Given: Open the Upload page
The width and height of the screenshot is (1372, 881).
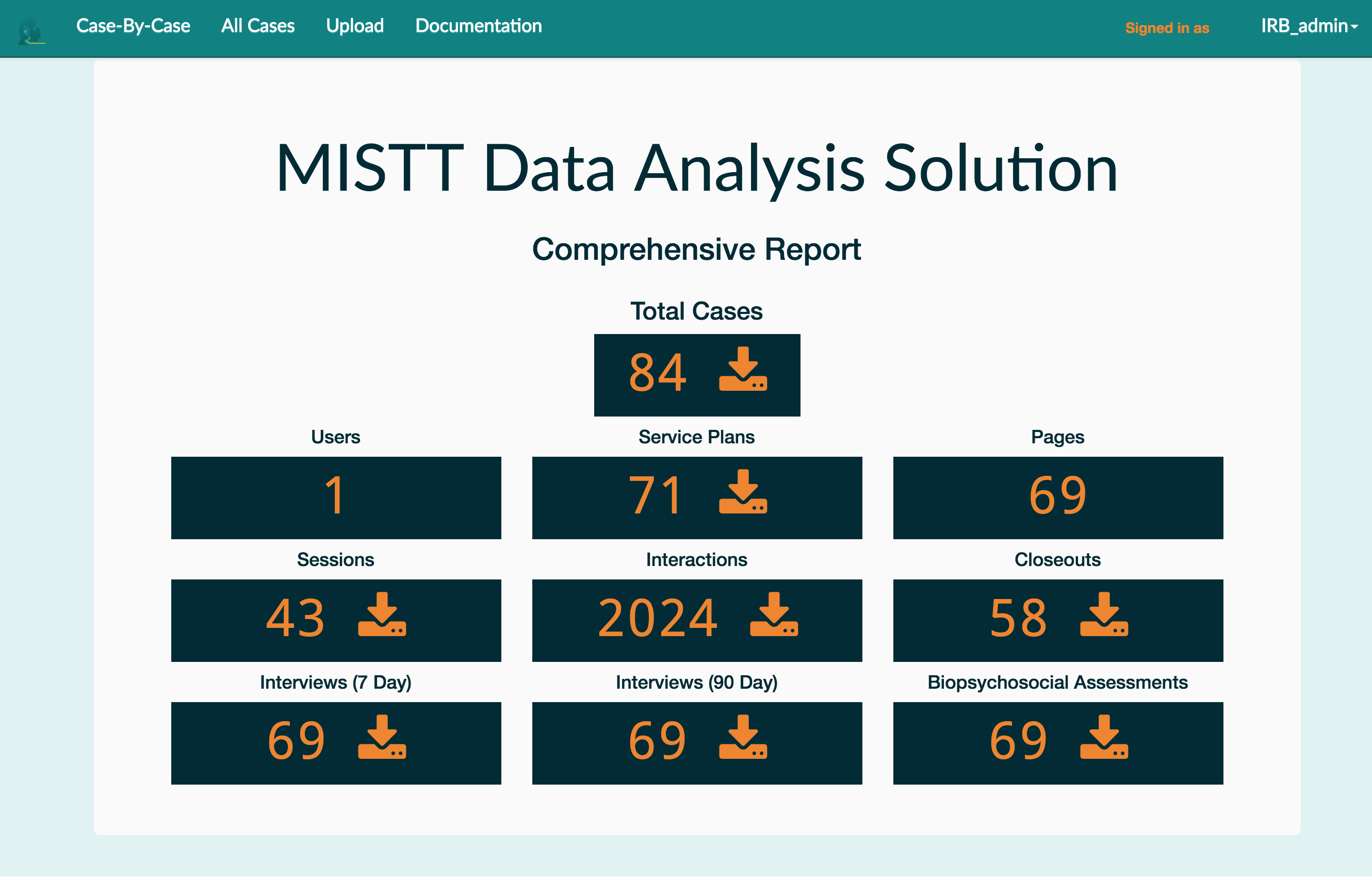Looking at the screenshot, I should click(354, 26).
